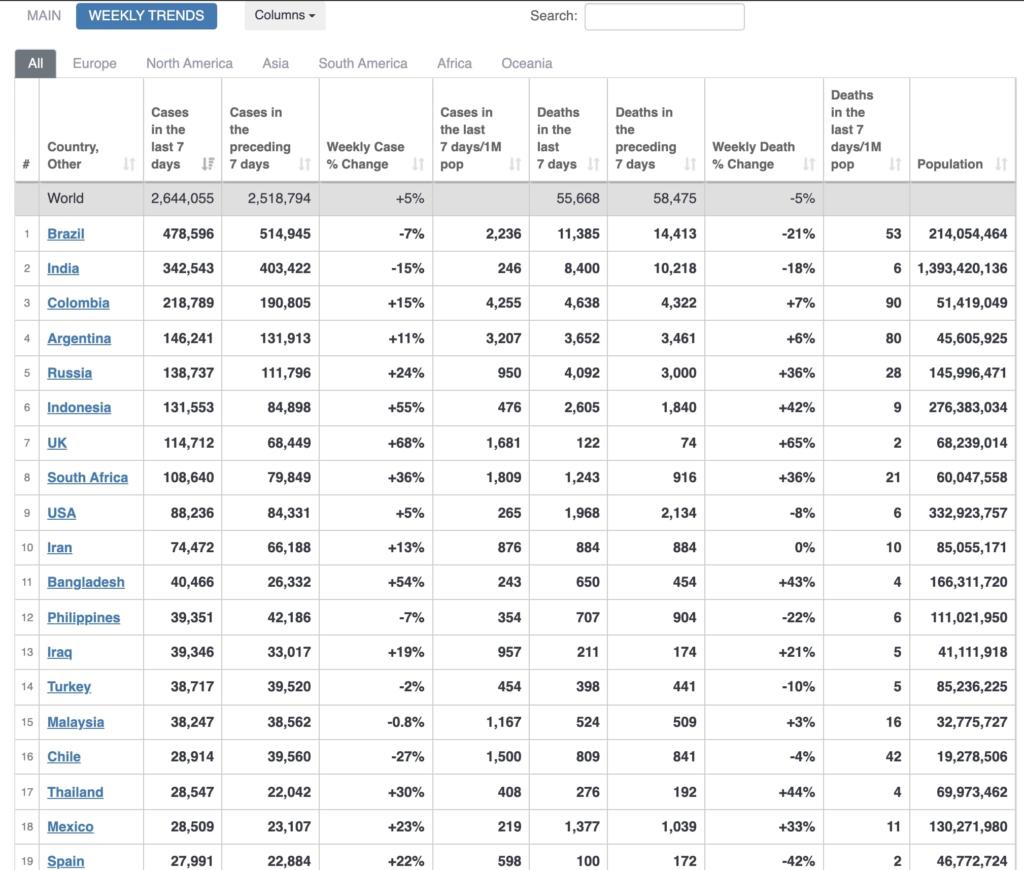Filter table by North America

pos(189,63)
